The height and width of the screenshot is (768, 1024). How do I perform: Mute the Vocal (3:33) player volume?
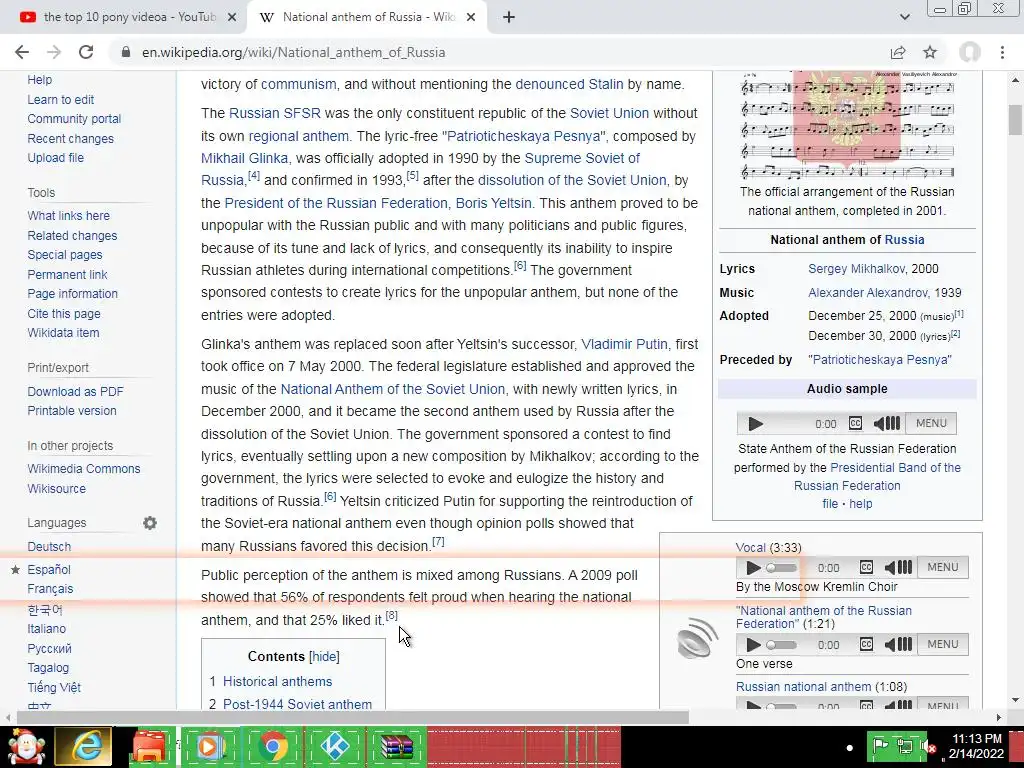point(898,568)
